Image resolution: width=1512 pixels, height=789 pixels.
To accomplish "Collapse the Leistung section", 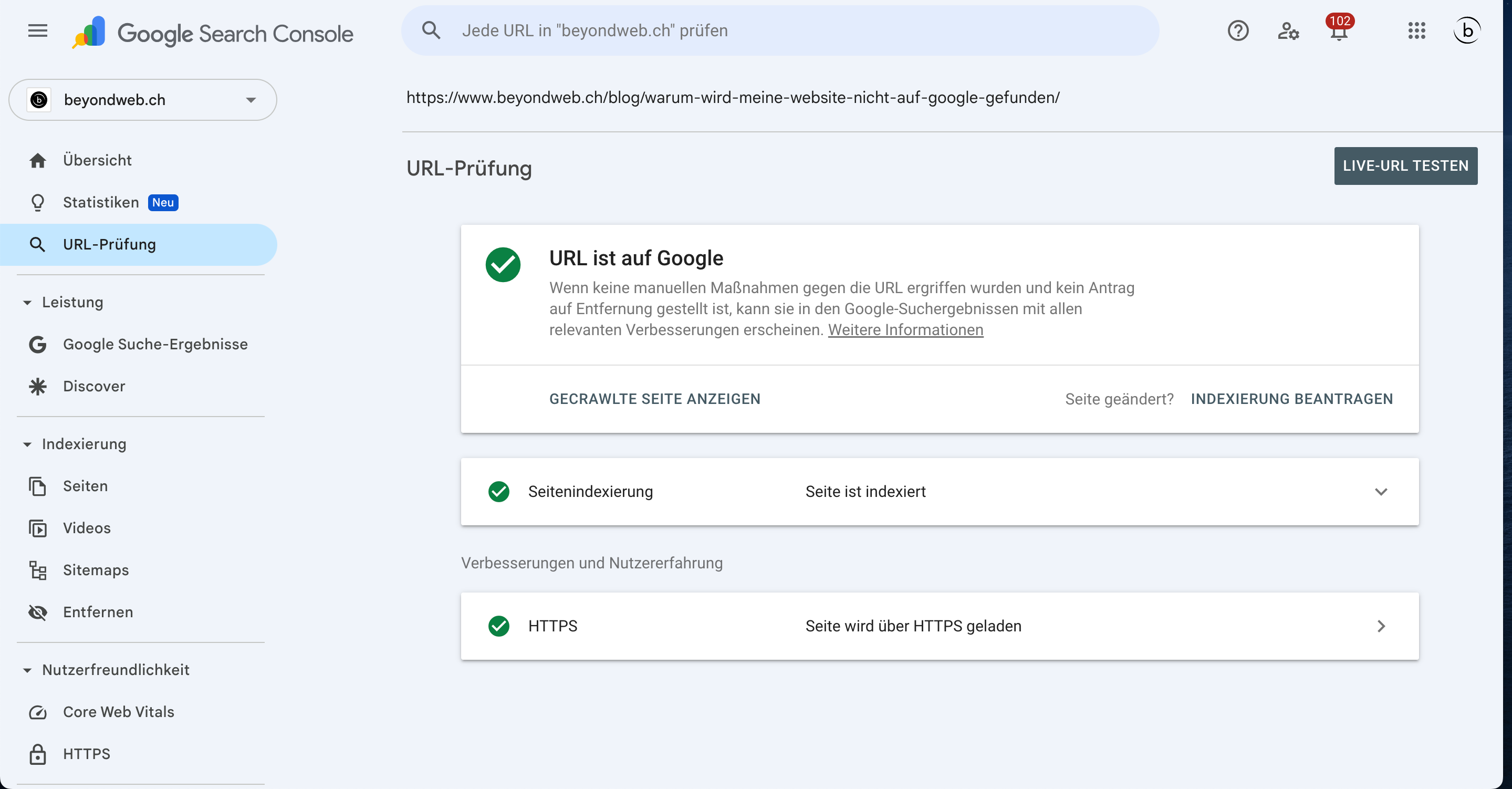I will [27, 303].
